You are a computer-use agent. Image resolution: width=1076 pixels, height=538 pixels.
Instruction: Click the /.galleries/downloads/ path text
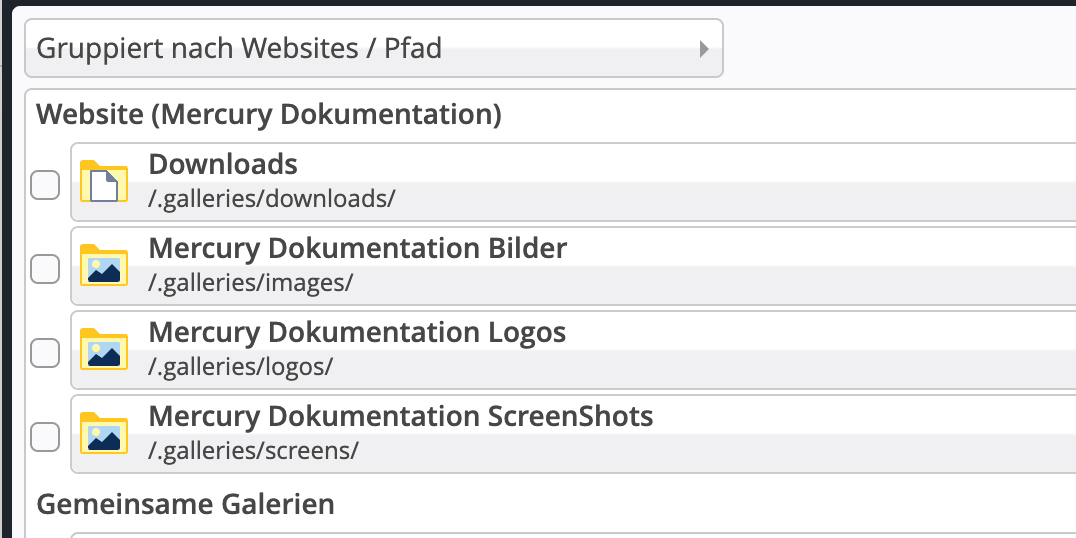(272, 198)
